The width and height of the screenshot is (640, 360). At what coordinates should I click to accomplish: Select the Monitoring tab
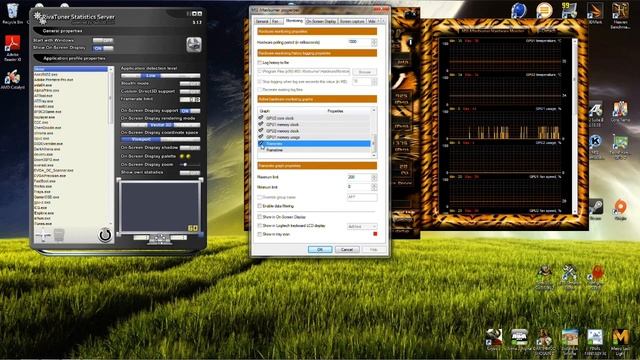[294, 20]
